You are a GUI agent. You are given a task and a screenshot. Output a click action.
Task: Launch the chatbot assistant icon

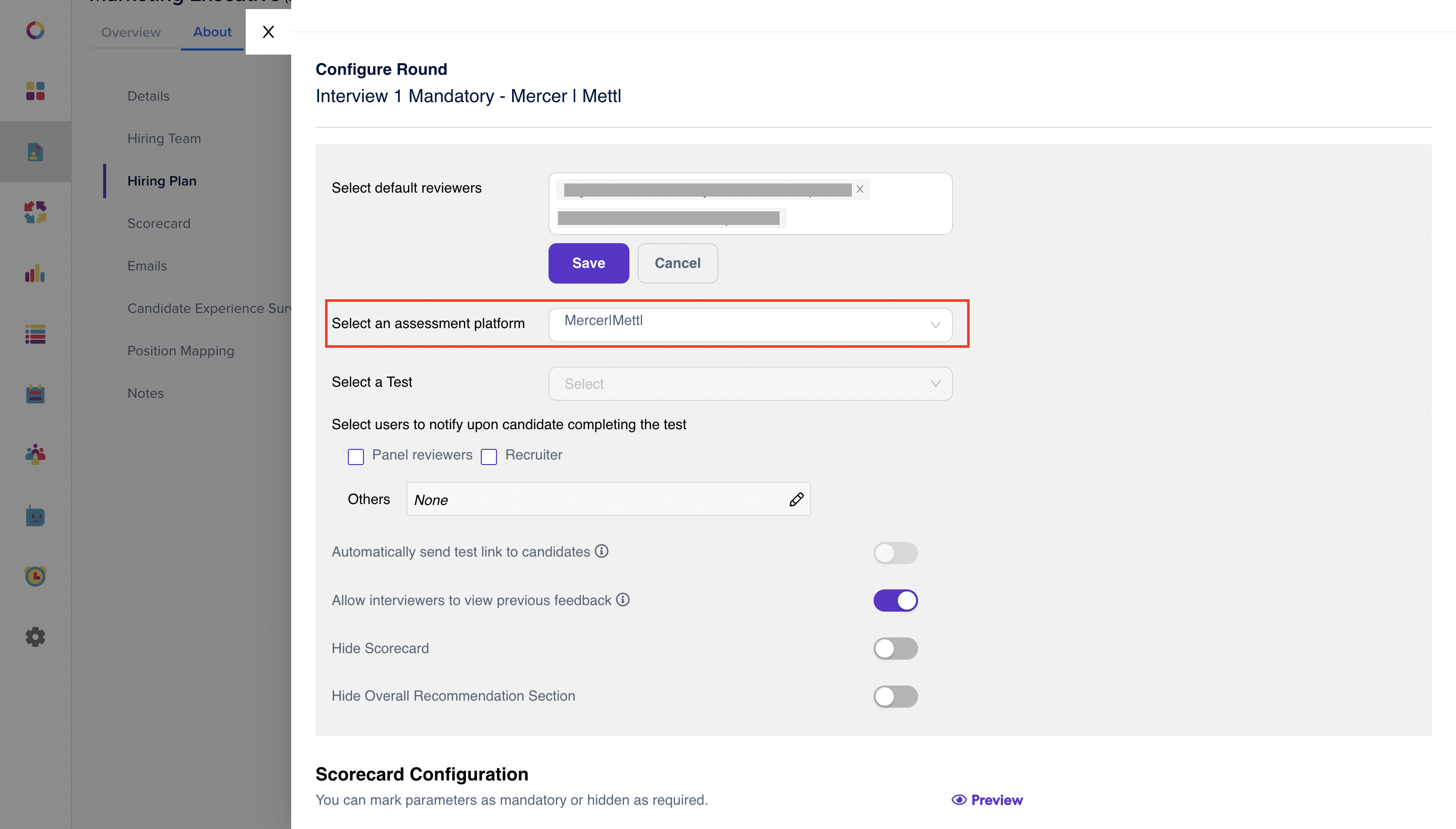35,517
